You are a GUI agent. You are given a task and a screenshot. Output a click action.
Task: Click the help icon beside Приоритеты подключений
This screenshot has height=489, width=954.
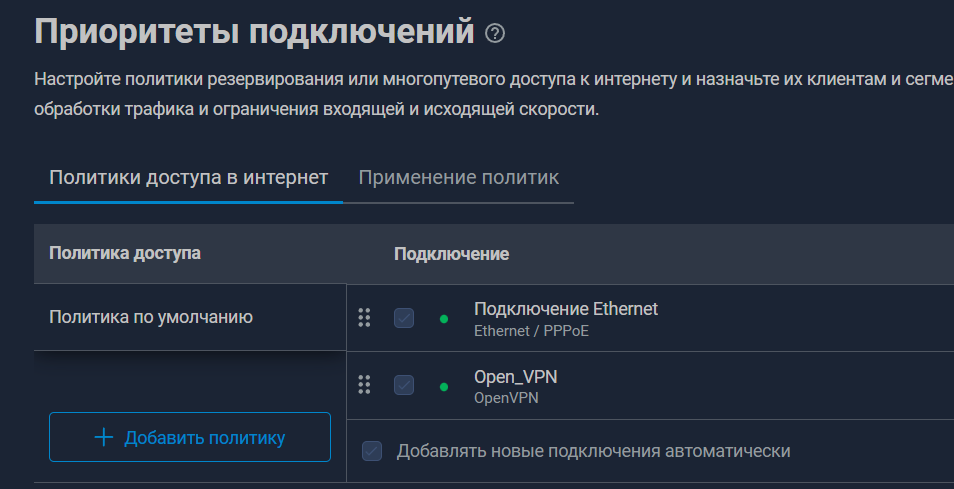(x=495, y=34)
